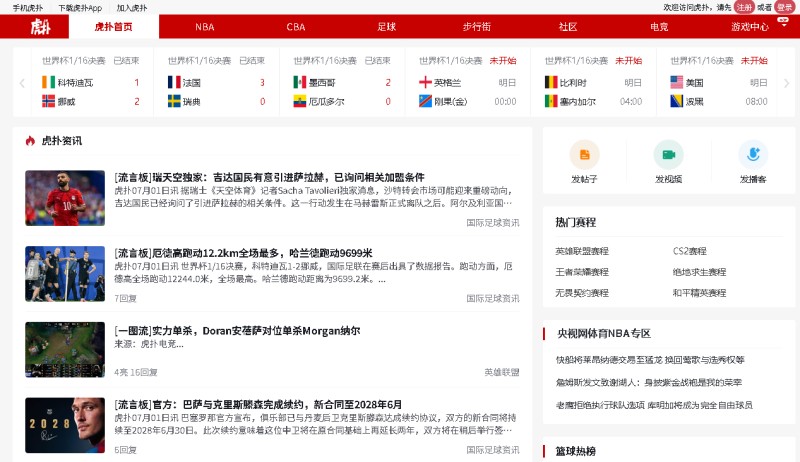Select the 虎扑首页 tab
This screenshot has height=462, width=800.
coord(113,27)
